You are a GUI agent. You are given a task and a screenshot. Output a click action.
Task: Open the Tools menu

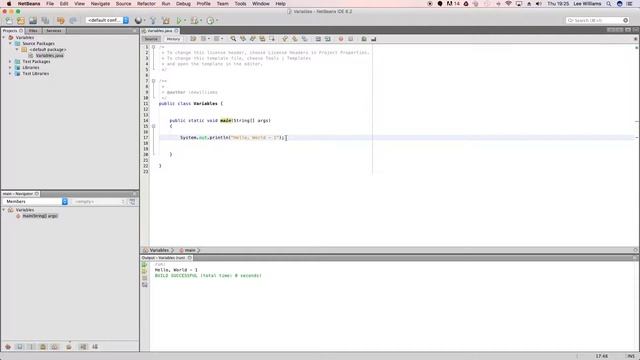pyautogui.click(x=240, y=4)
